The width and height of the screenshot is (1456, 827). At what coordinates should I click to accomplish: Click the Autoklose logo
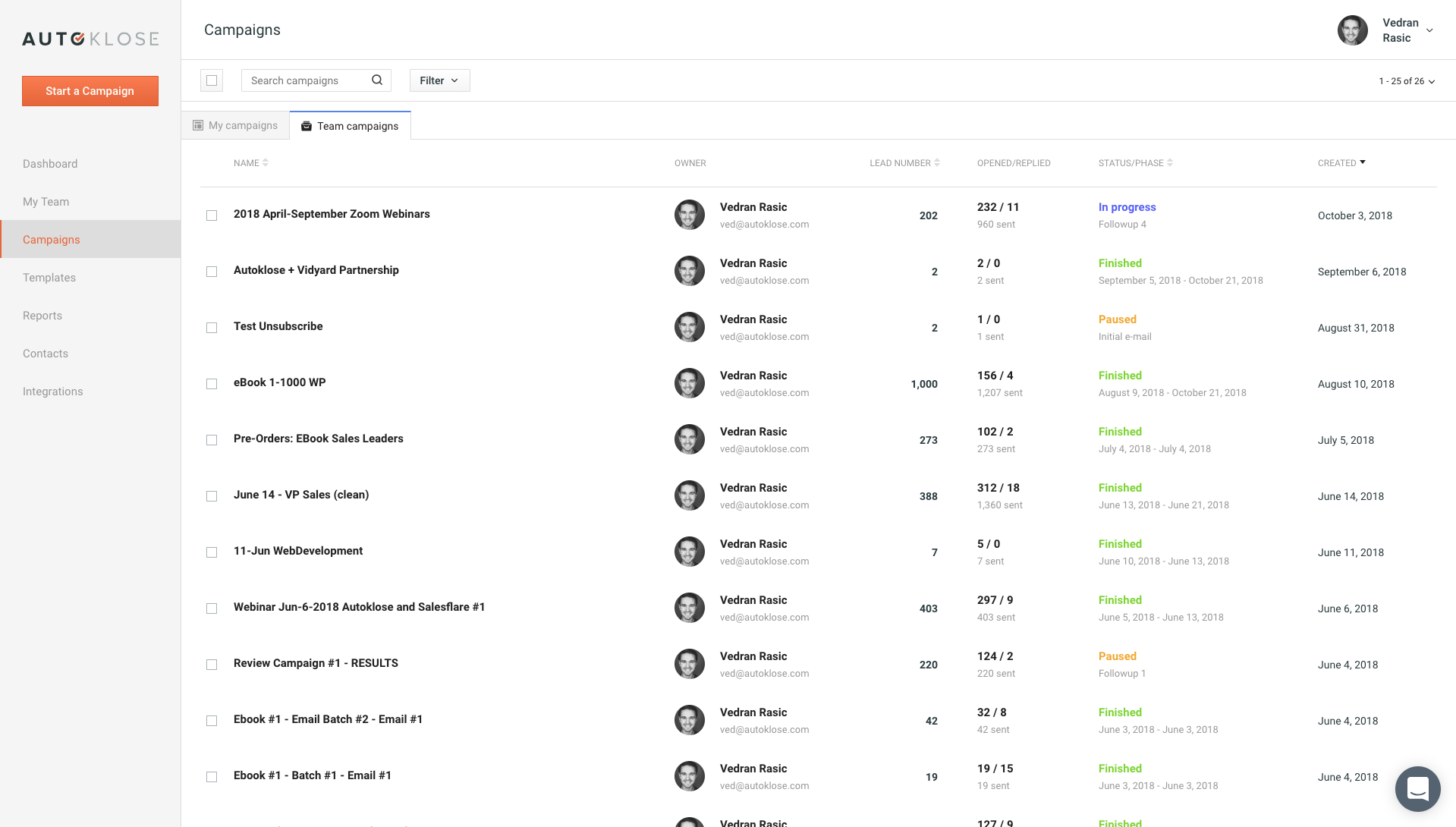tap(90, 39)
